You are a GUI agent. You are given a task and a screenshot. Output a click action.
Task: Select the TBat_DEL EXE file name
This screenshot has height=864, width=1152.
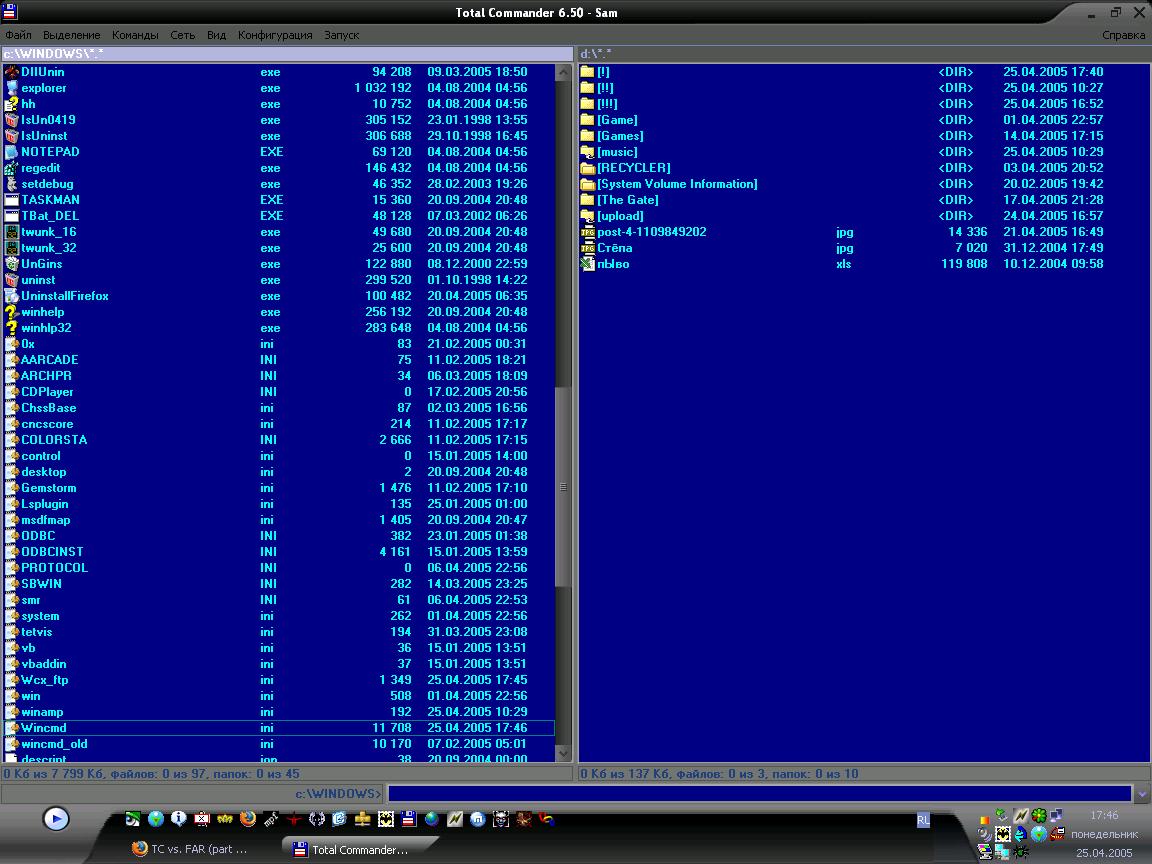pos(50,216)
